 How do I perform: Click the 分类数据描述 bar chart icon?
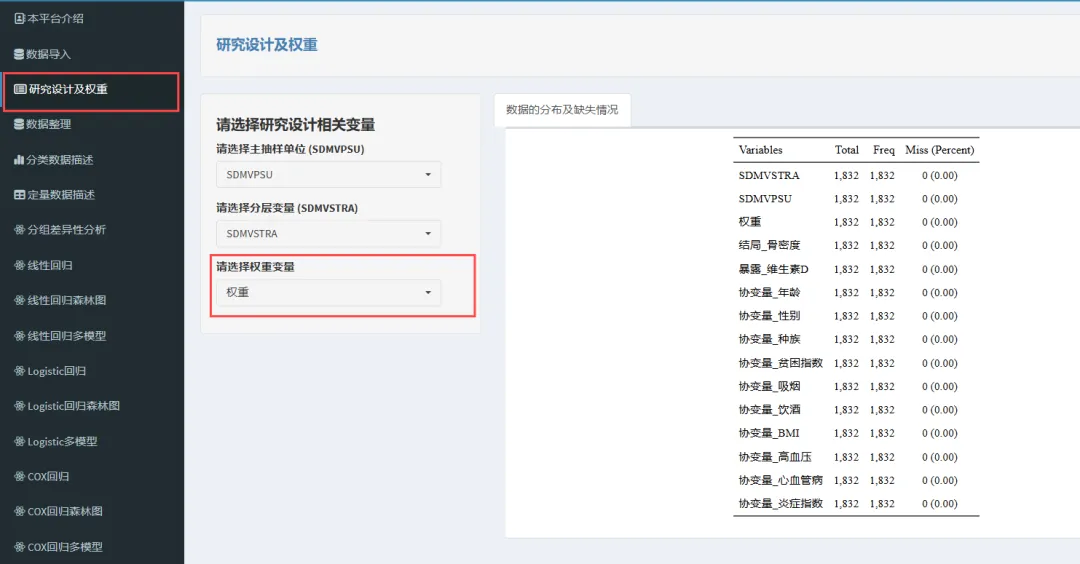19,160
